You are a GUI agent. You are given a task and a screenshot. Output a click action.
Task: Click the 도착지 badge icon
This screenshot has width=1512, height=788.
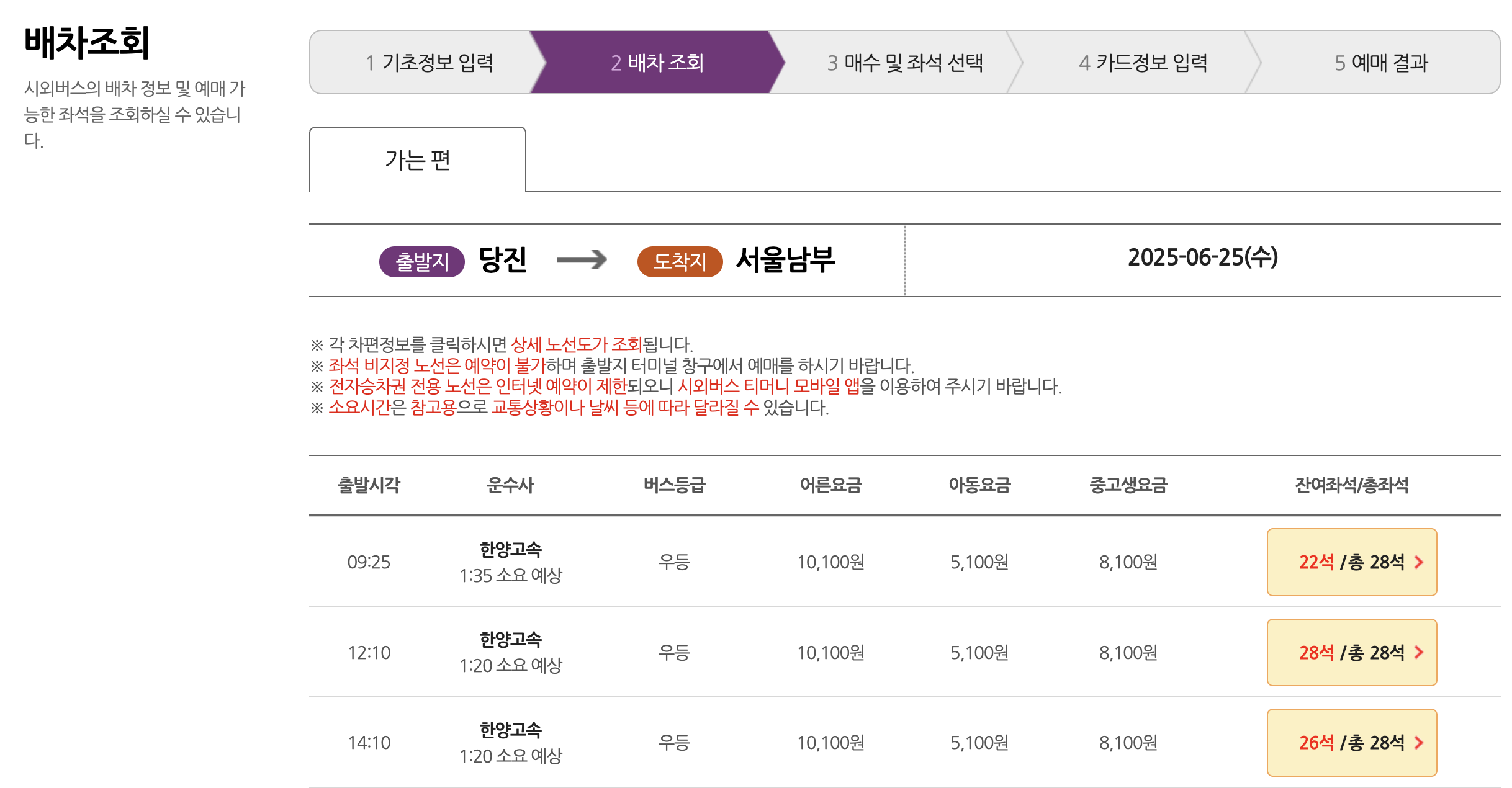tap(680, 261)
